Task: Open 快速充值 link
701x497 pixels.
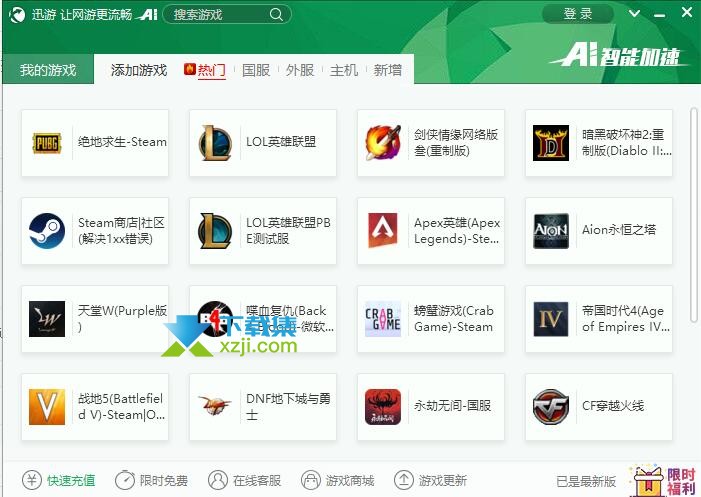Action: click(71, 480)
